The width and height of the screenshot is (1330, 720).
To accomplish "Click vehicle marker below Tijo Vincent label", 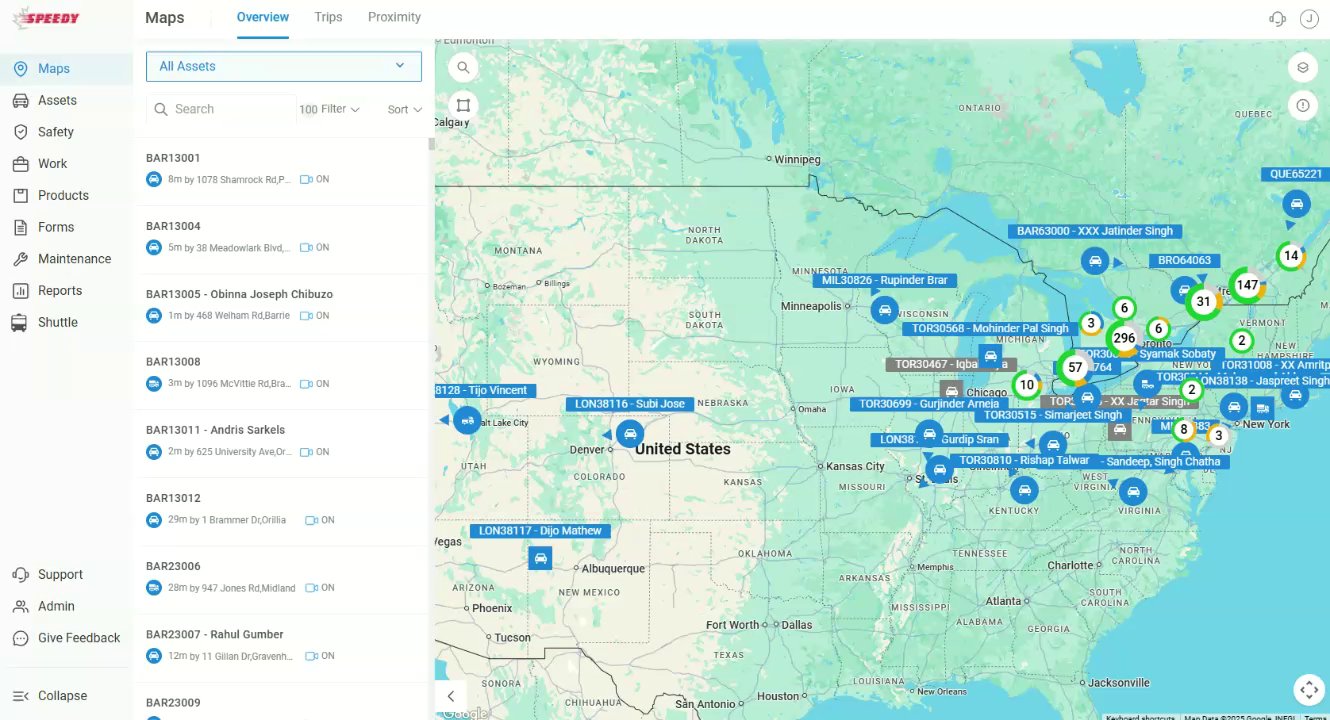I will [467, 420].
